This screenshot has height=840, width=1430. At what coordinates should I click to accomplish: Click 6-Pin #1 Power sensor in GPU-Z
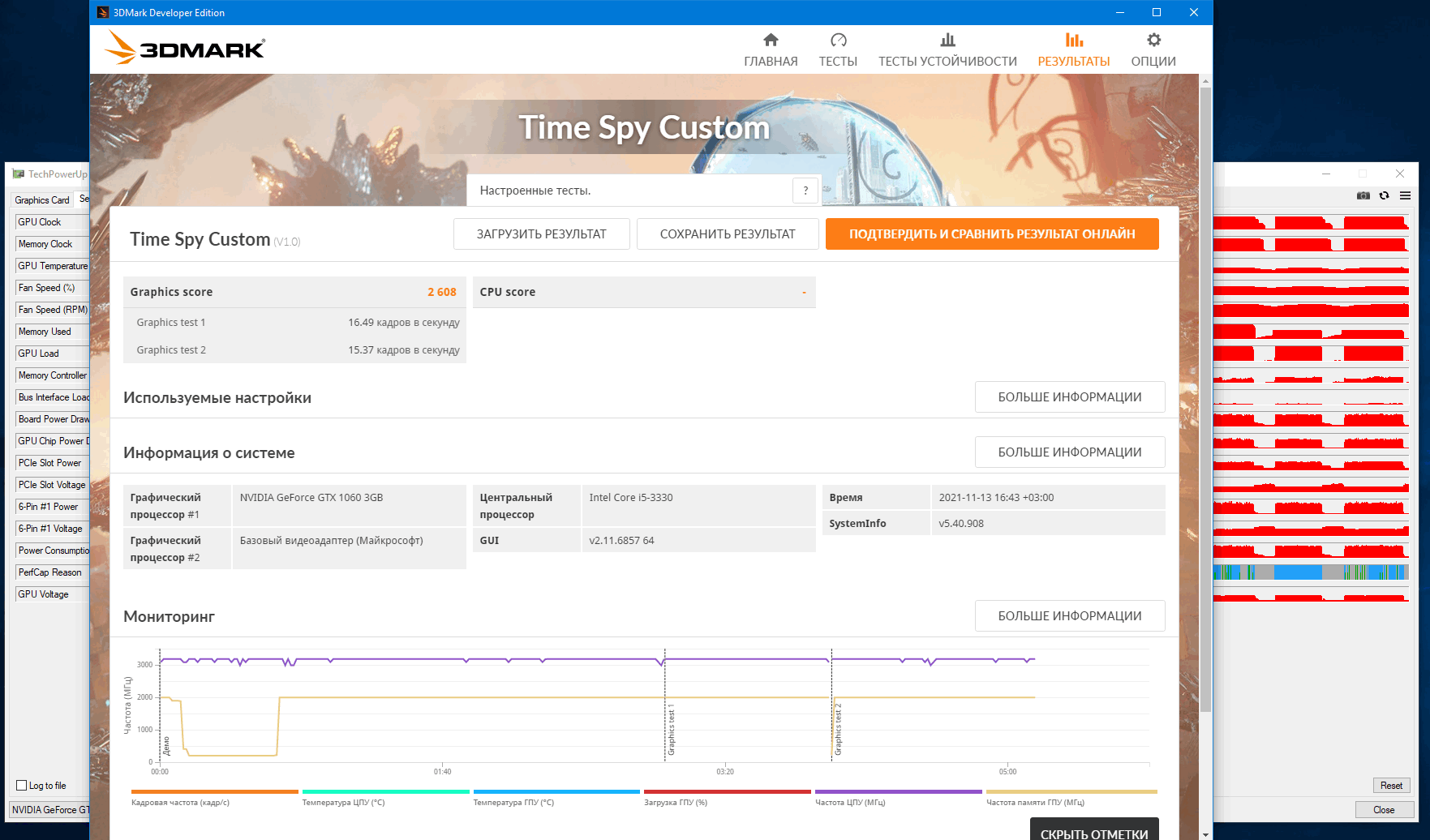pos(52,506)
